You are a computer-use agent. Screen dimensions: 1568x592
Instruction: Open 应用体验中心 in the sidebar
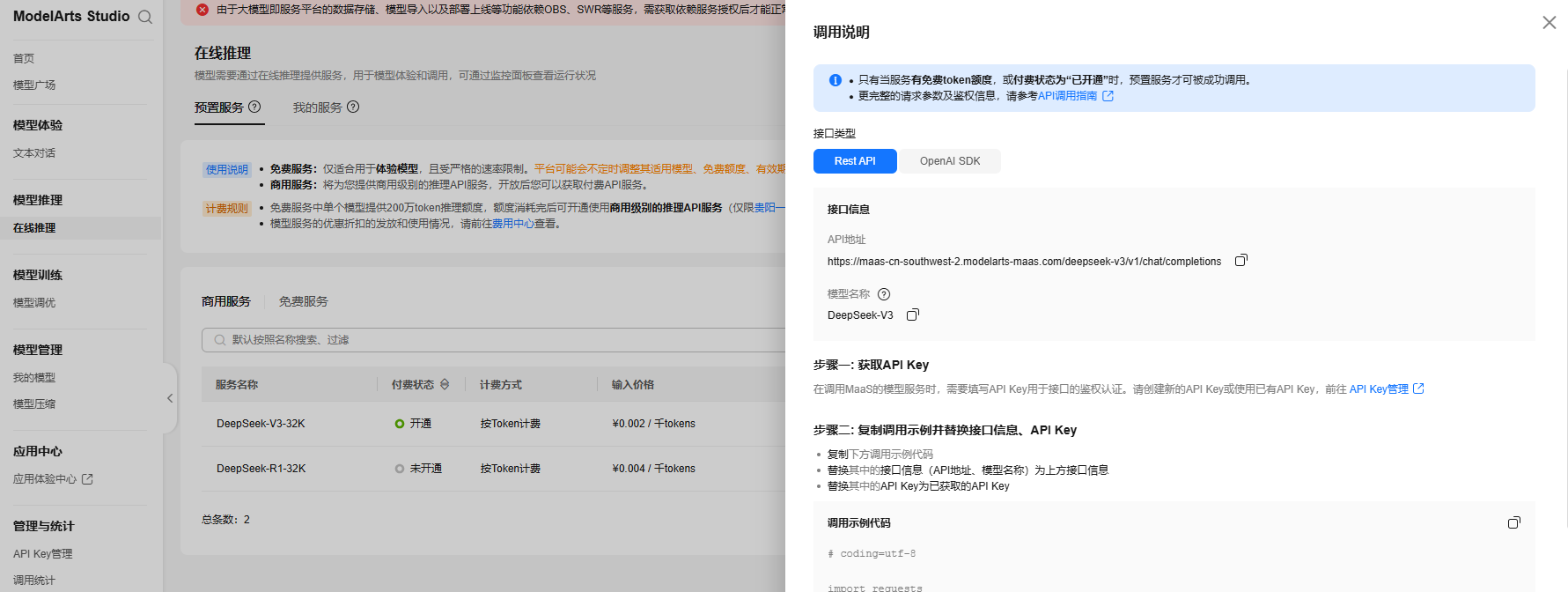(45, 479)
